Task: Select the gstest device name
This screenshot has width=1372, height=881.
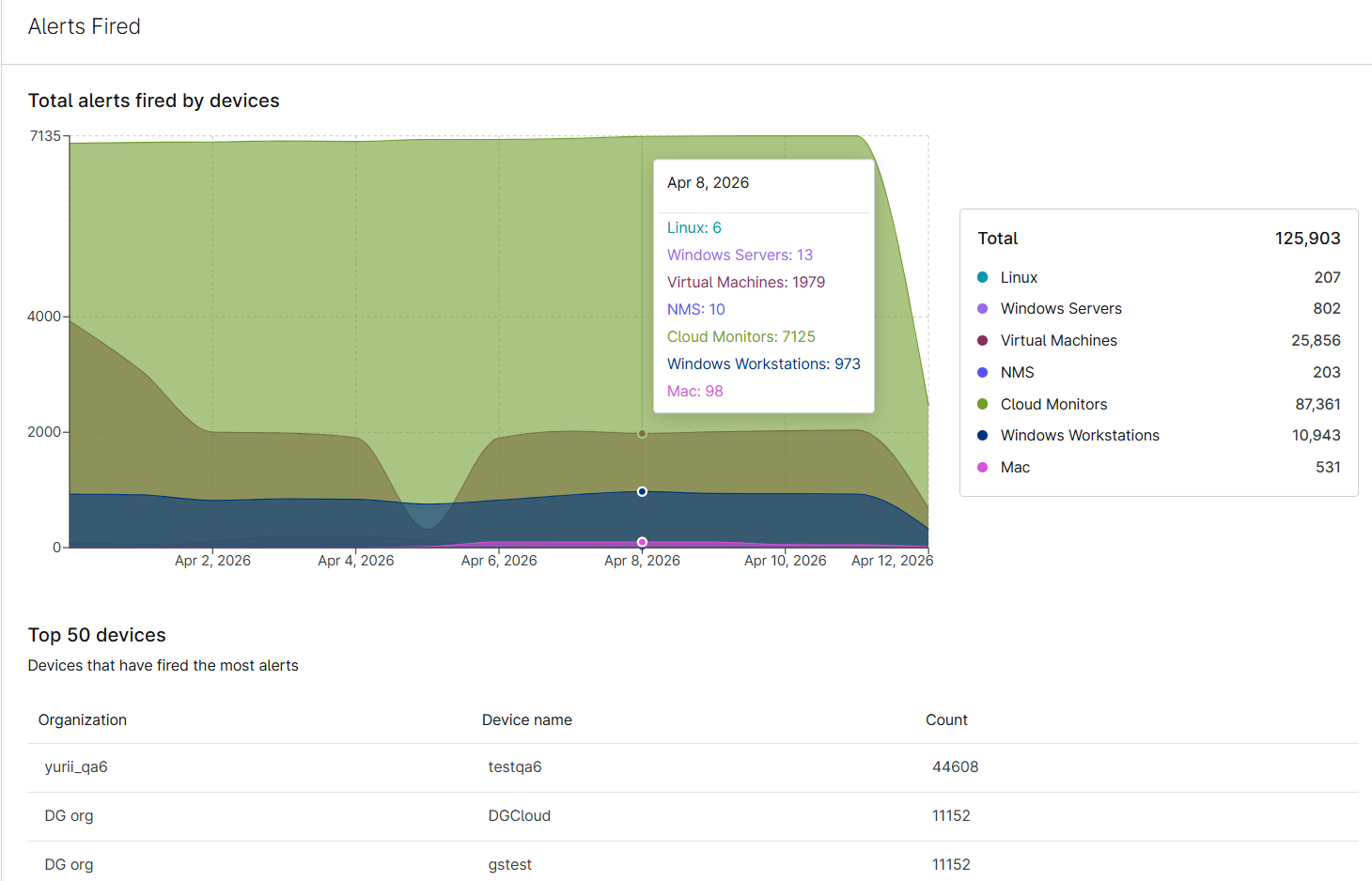Action: pos(510,864)
